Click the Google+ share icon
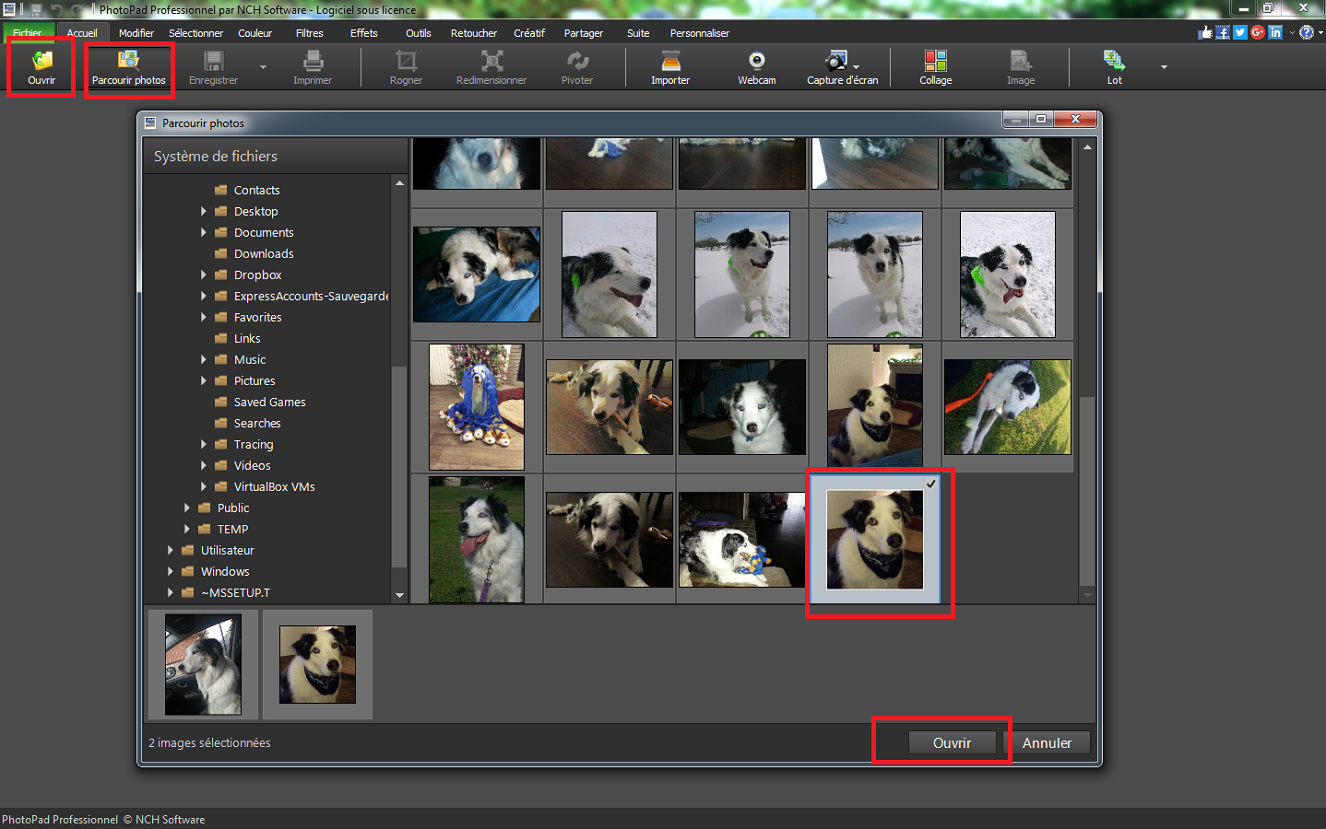Viewport: 1326px width, 829px height. tap(1258, 32)
